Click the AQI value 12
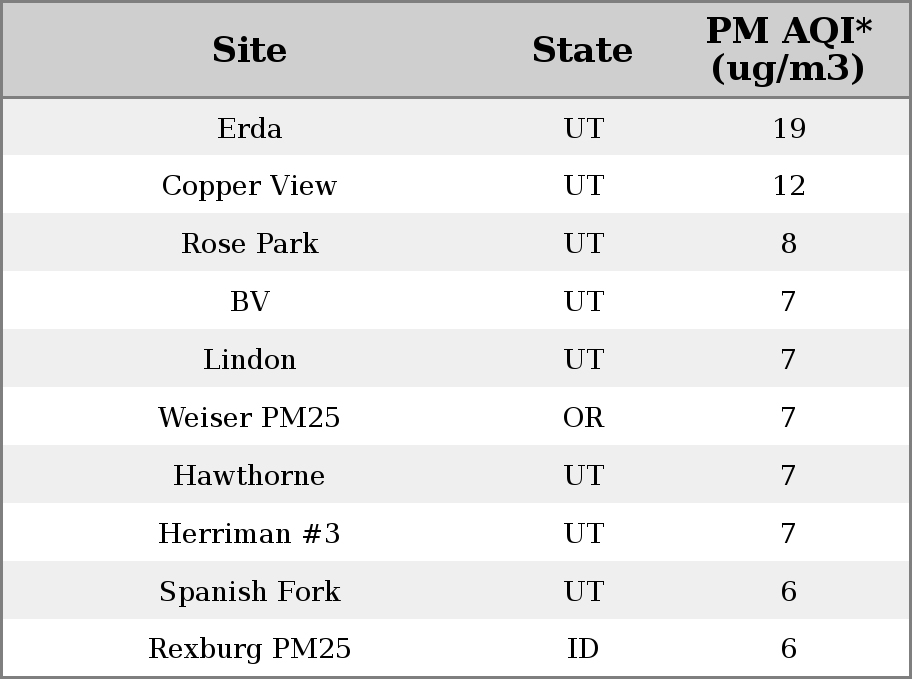 coord(789,186)
